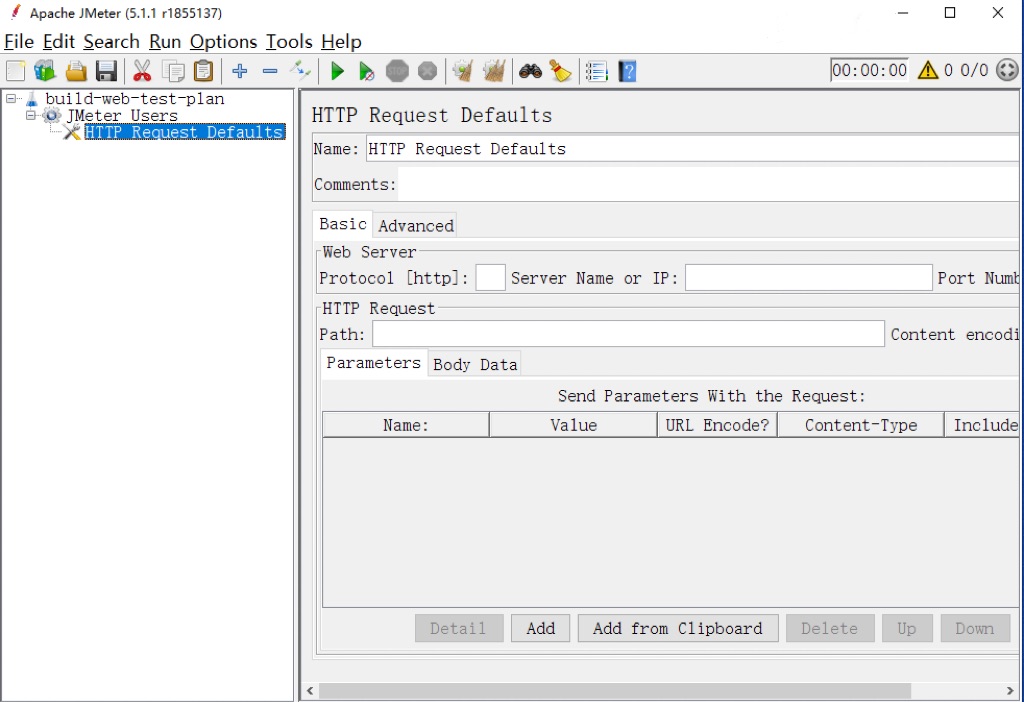
Task: Click the Paste clipboard icon
Action: (204, 71)
